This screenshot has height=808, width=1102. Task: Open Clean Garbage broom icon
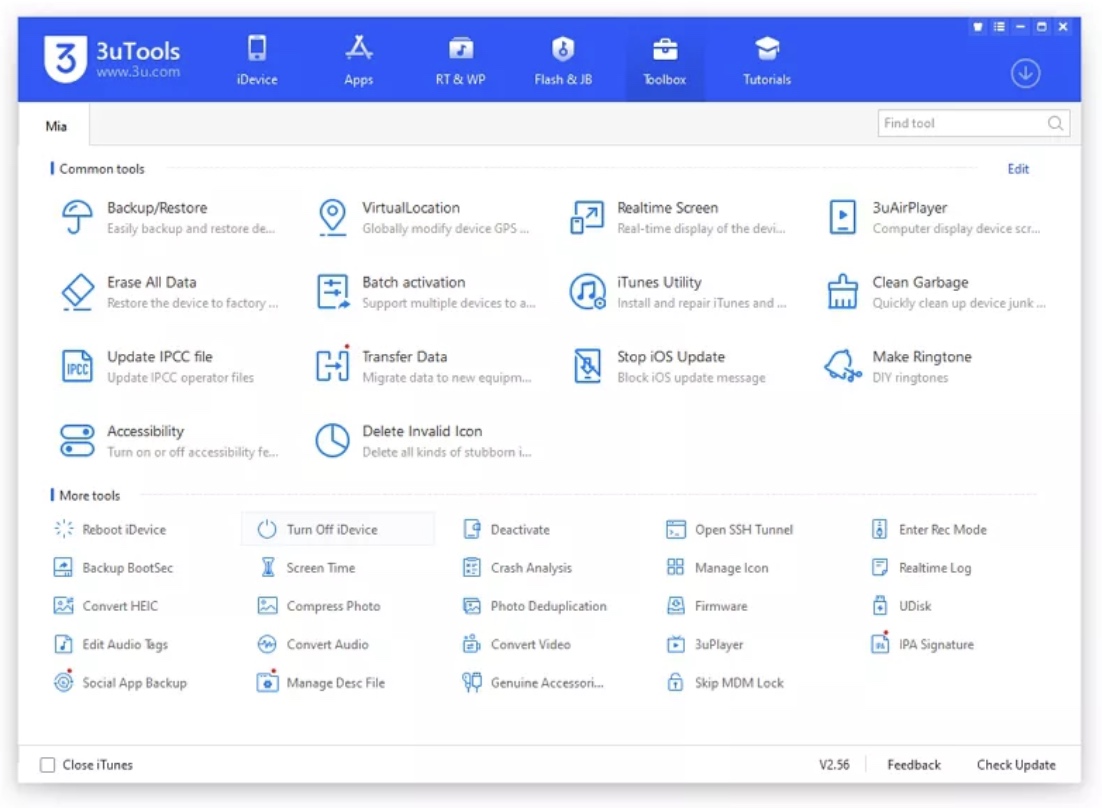pyautogui.click(x=842, y=292)
